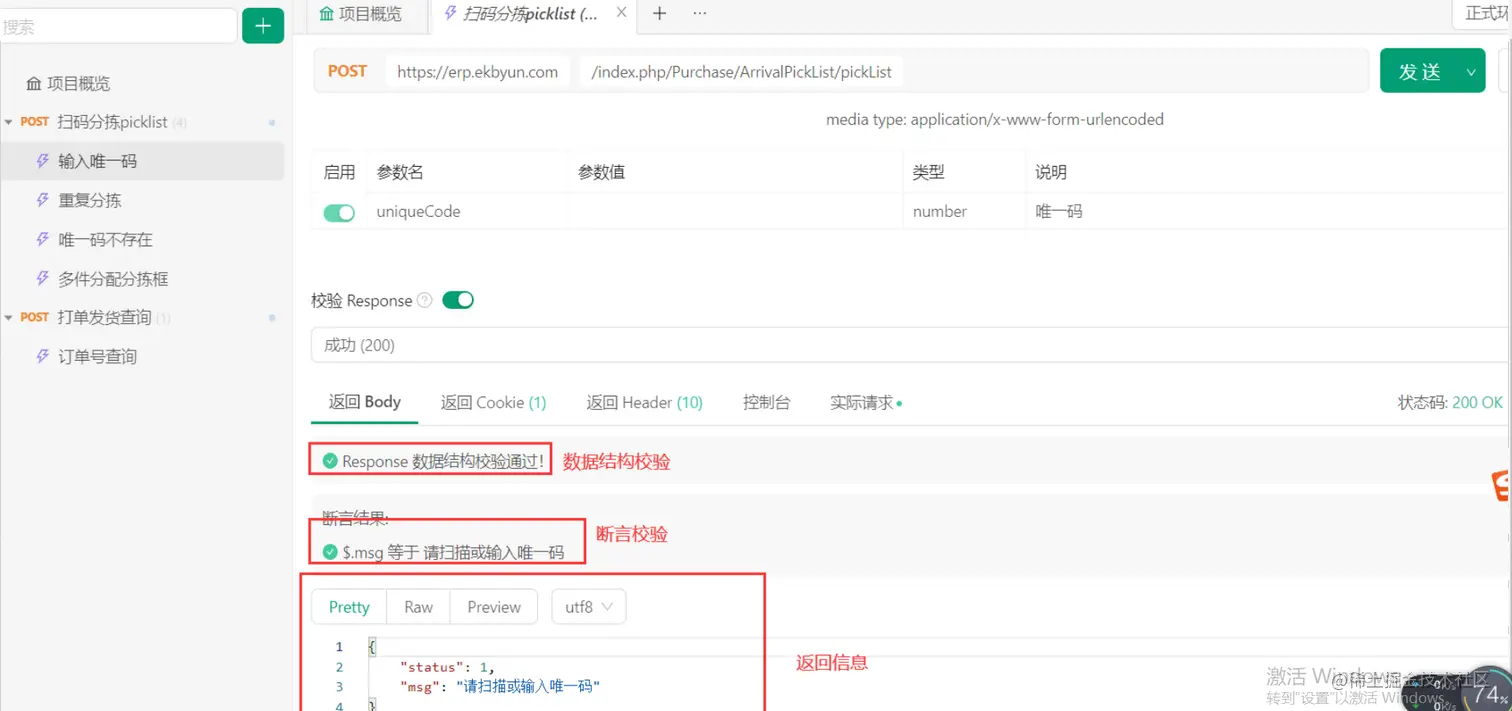Open the tab bar more options ellipsis
The width and height of the screenshot is (1512, 711).
tap(699, 13)
